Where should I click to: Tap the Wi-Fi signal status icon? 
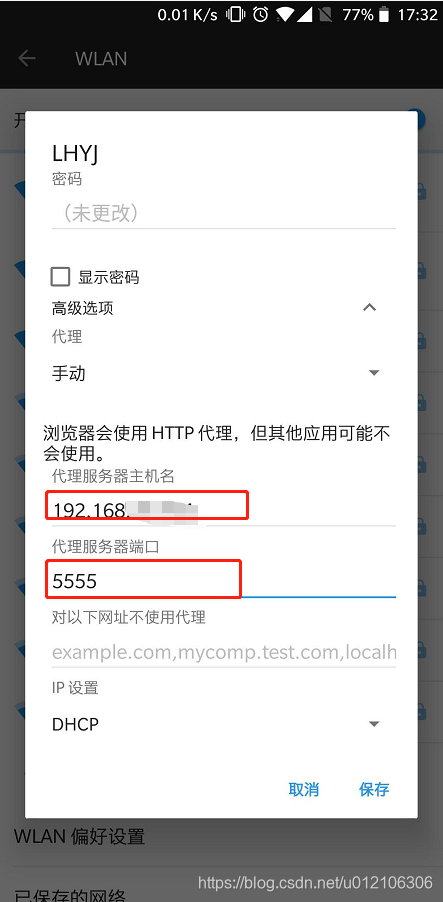tap(285, 14)
